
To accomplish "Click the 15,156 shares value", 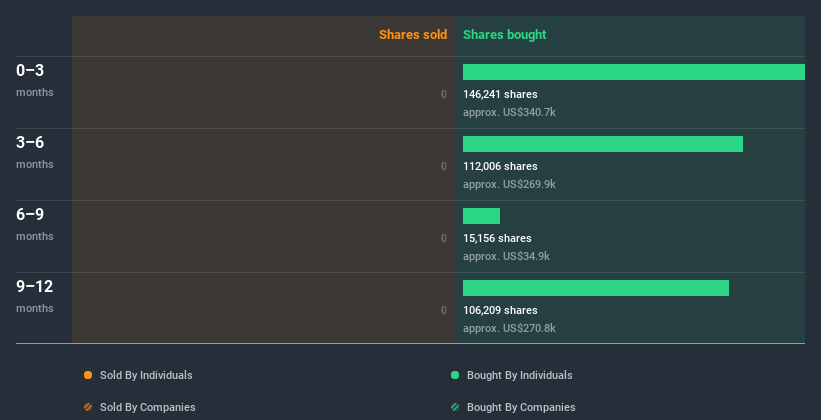I will [x=497, y=238].
